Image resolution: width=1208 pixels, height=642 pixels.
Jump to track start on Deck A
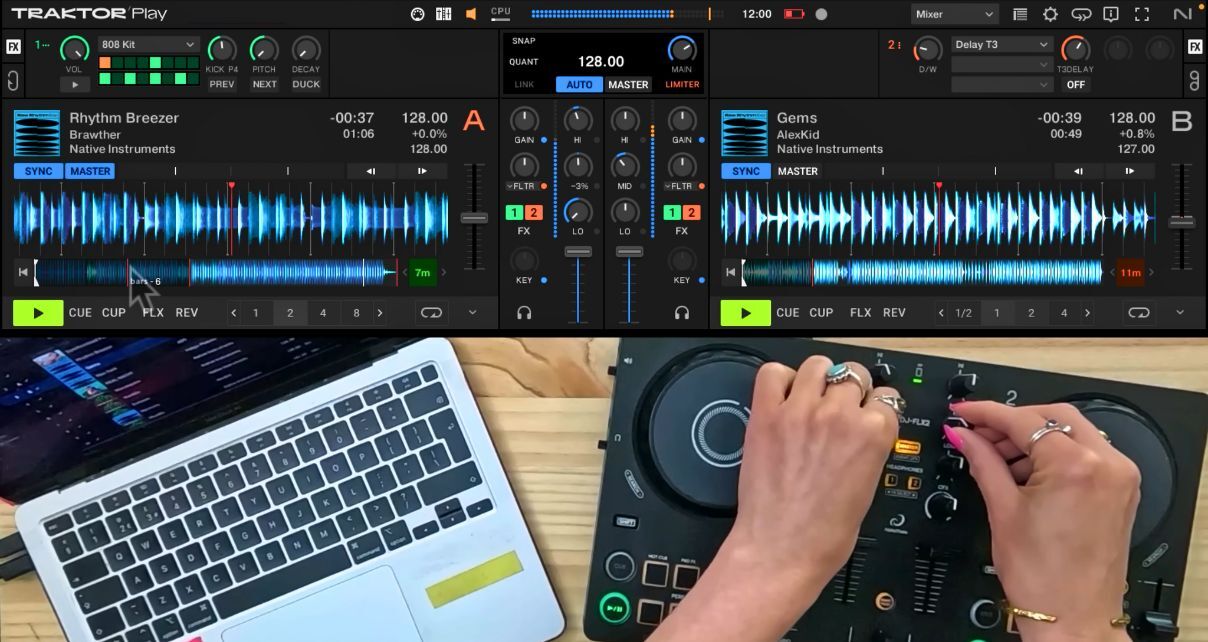coord(23,272)
